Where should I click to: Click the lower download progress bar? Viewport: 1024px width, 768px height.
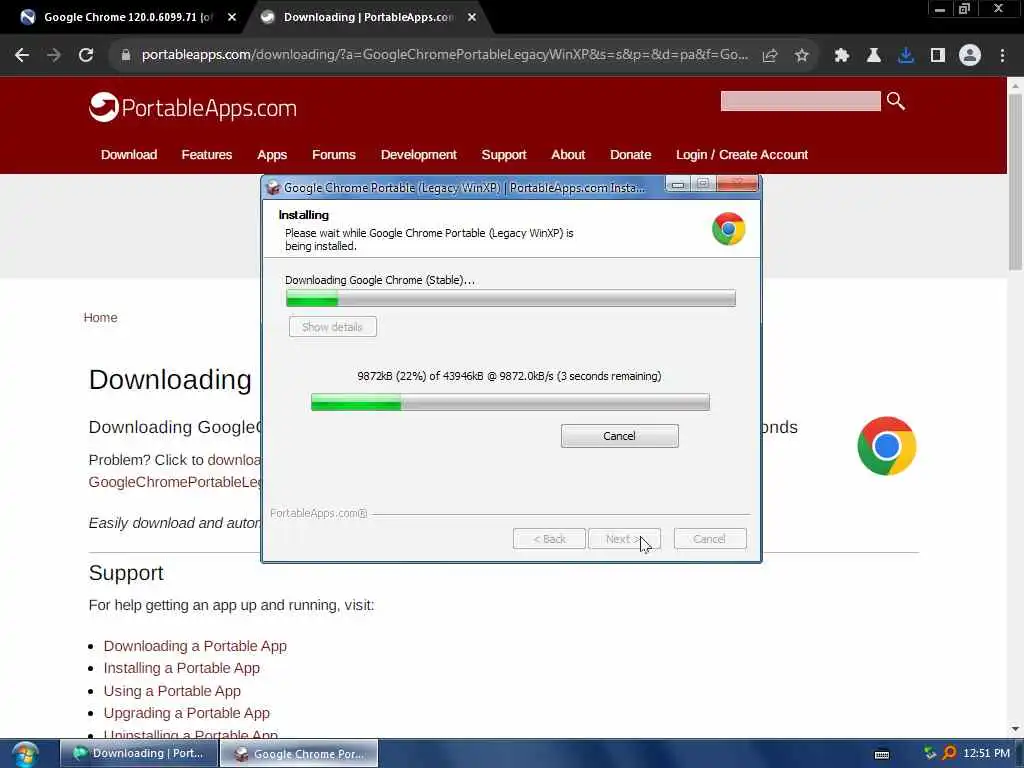pos(510,402)
